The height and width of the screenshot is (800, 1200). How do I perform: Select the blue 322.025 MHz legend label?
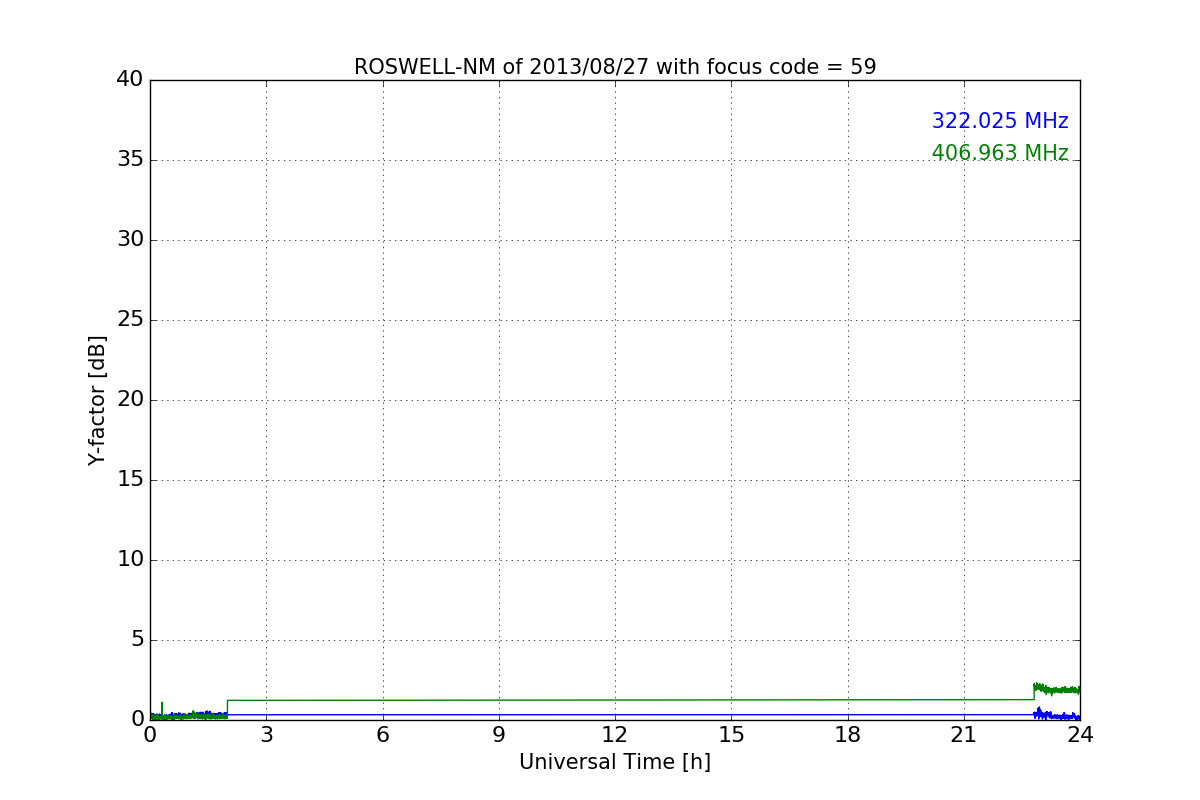(1000, 121)
